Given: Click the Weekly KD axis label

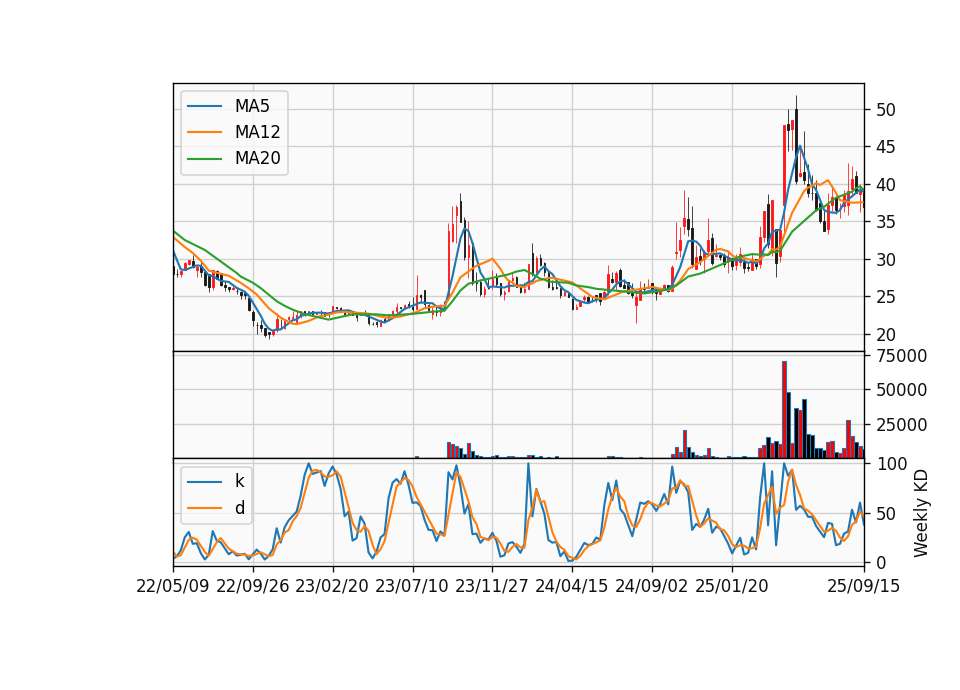Looking at the screenshot, I should tap(921, 513).
